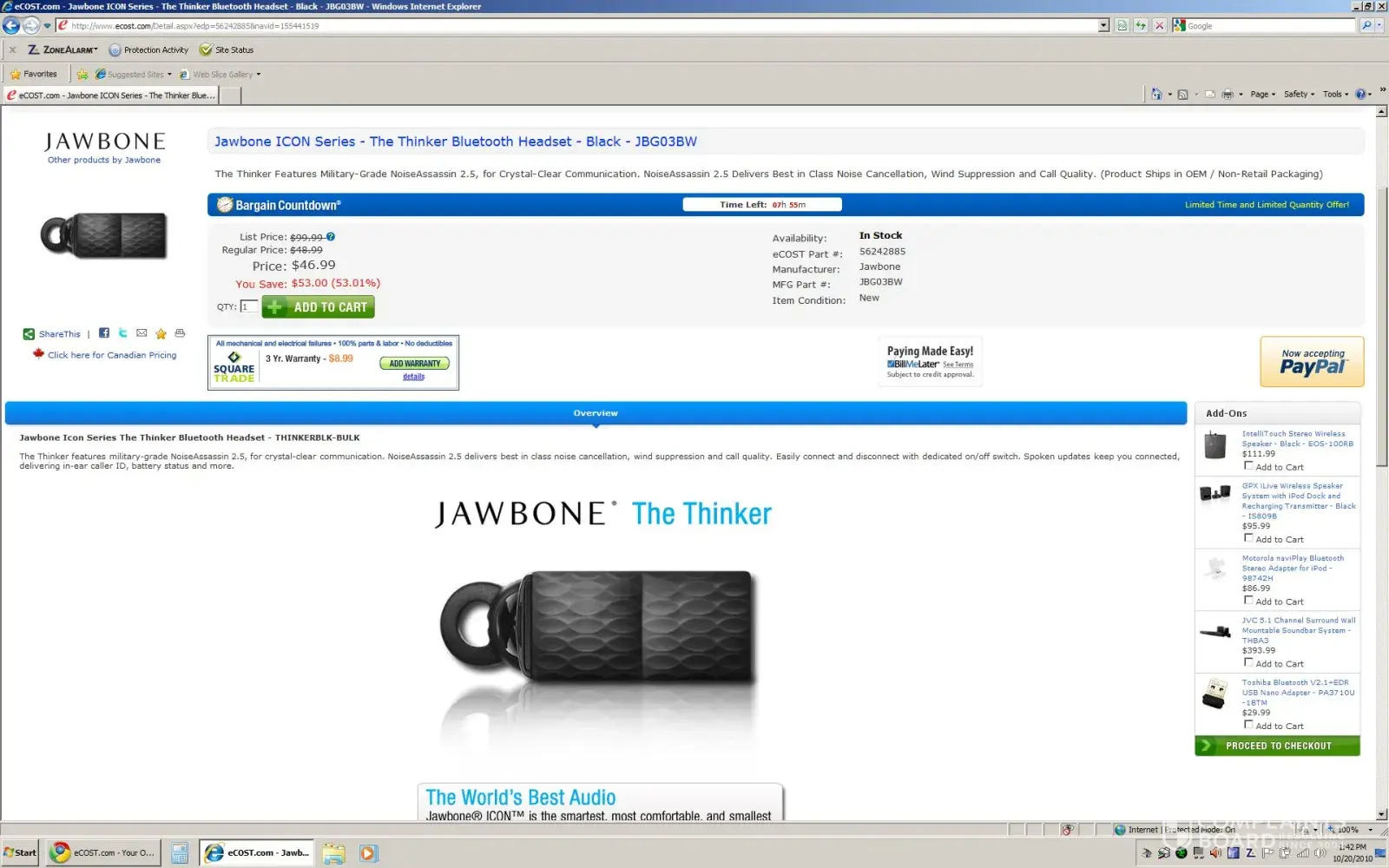Click the ADD WARRANTY button
Image resolution: width=1389 pixels, height=868 pixels.
point(414,364)
